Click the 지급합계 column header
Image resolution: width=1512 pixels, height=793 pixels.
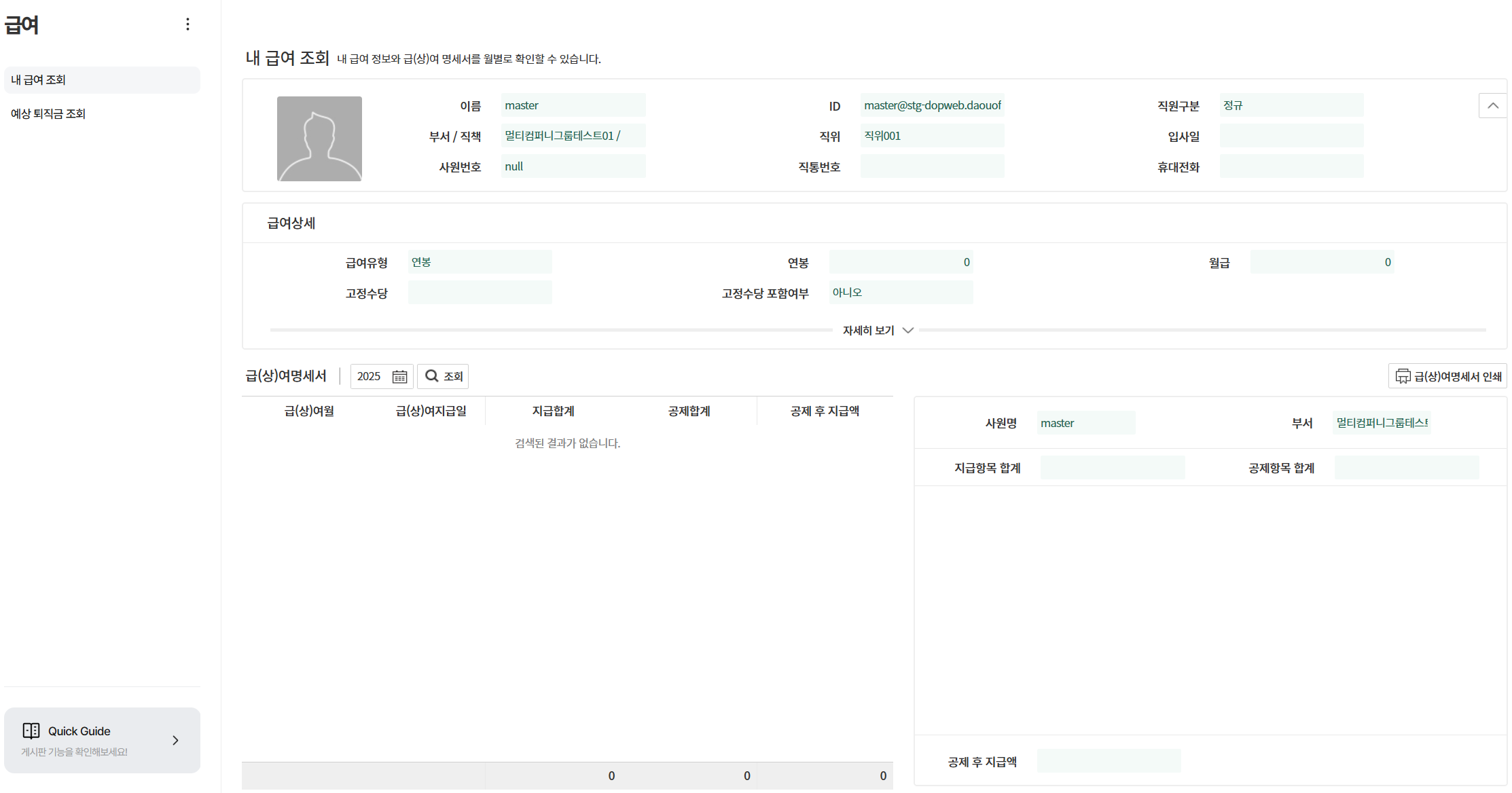pyautogui.click(x=553, y=411)
